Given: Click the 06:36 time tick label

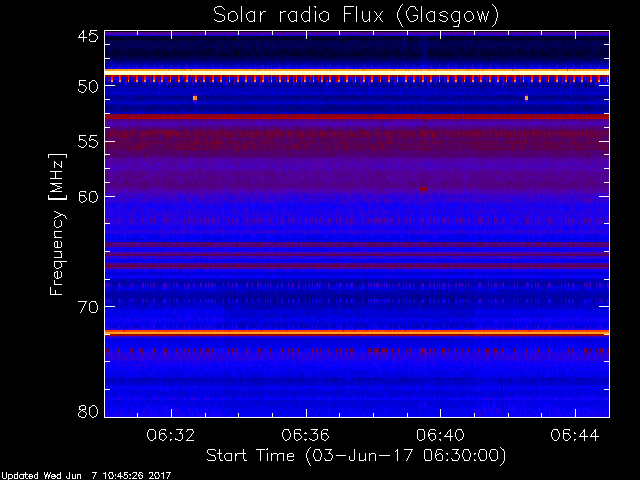Looking at the screenshot, I should 305,435.
